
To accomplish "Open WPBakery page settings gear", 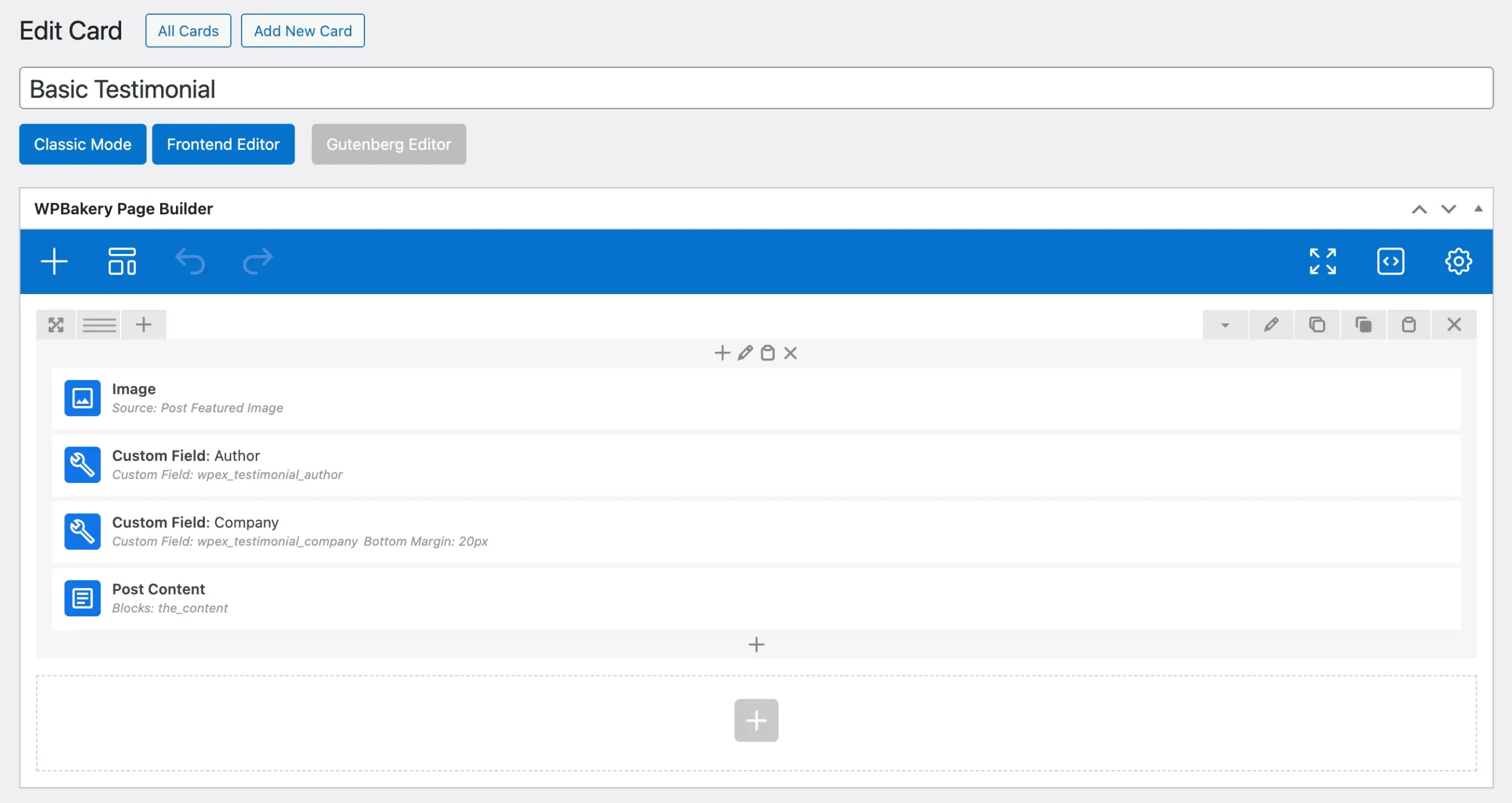I will 1458,261.
